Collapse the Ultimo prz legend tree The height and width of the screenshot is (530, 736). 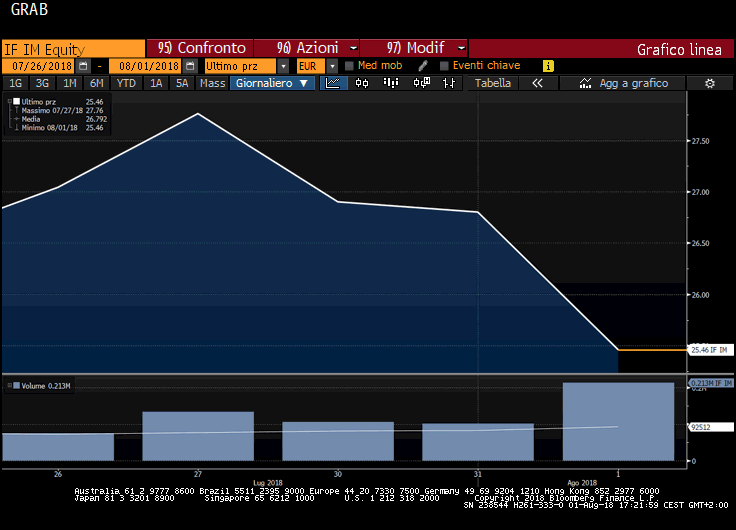pyautogui.click(x=9, y=101)
